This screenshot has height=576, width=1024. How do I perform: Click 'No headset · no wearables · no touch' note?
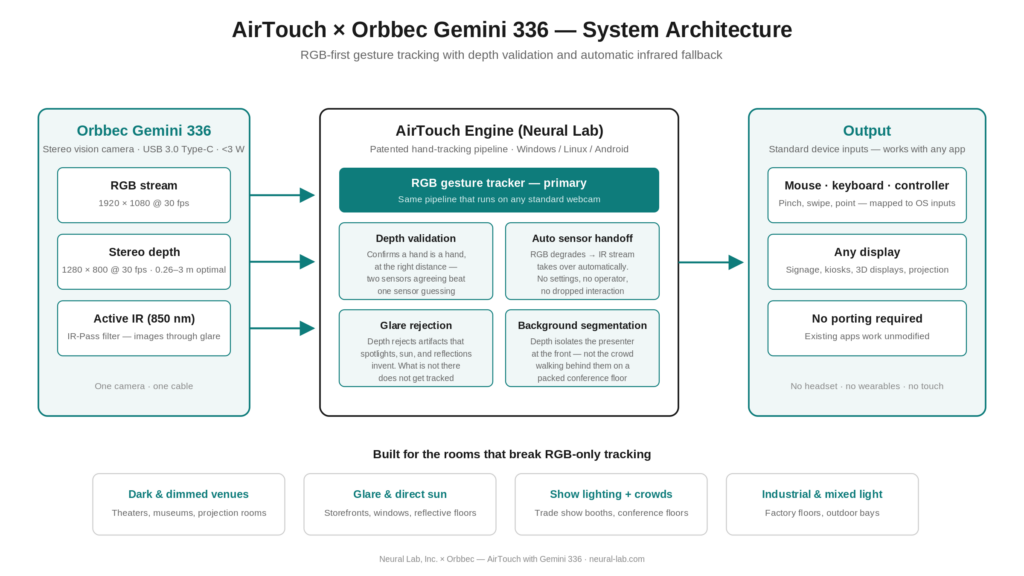tap(867, 386)
